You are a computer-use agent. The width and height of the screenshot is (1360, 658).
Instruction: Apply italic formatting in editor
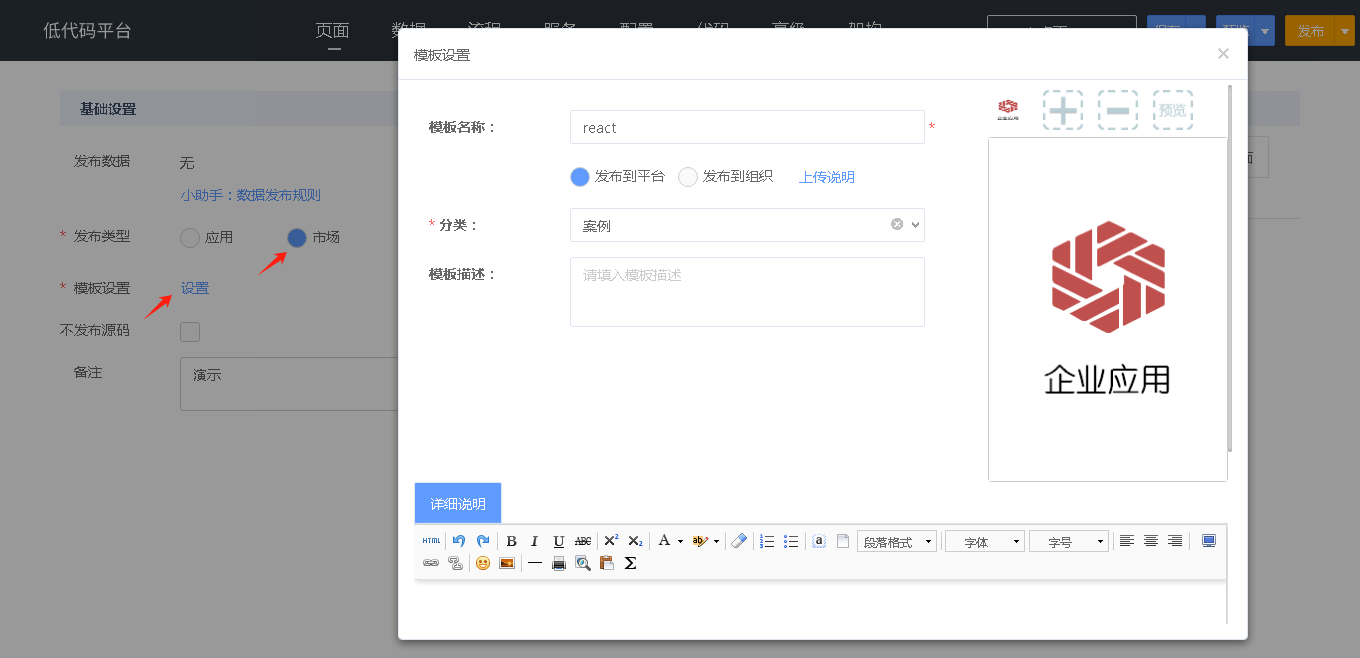coord(535,541)
